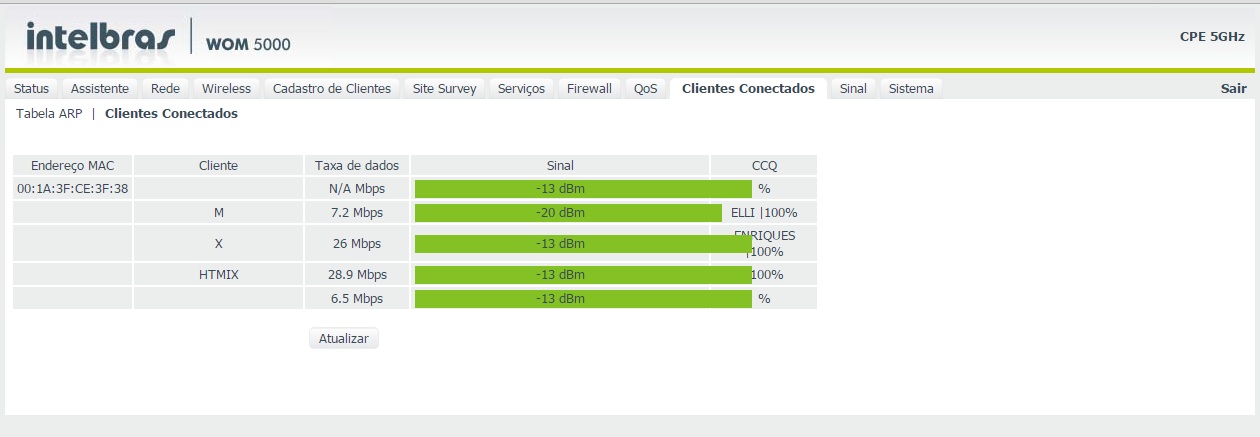This screenshot has width=1260, height=437.
Task: Open the Serviços tab
Action: 521,88
